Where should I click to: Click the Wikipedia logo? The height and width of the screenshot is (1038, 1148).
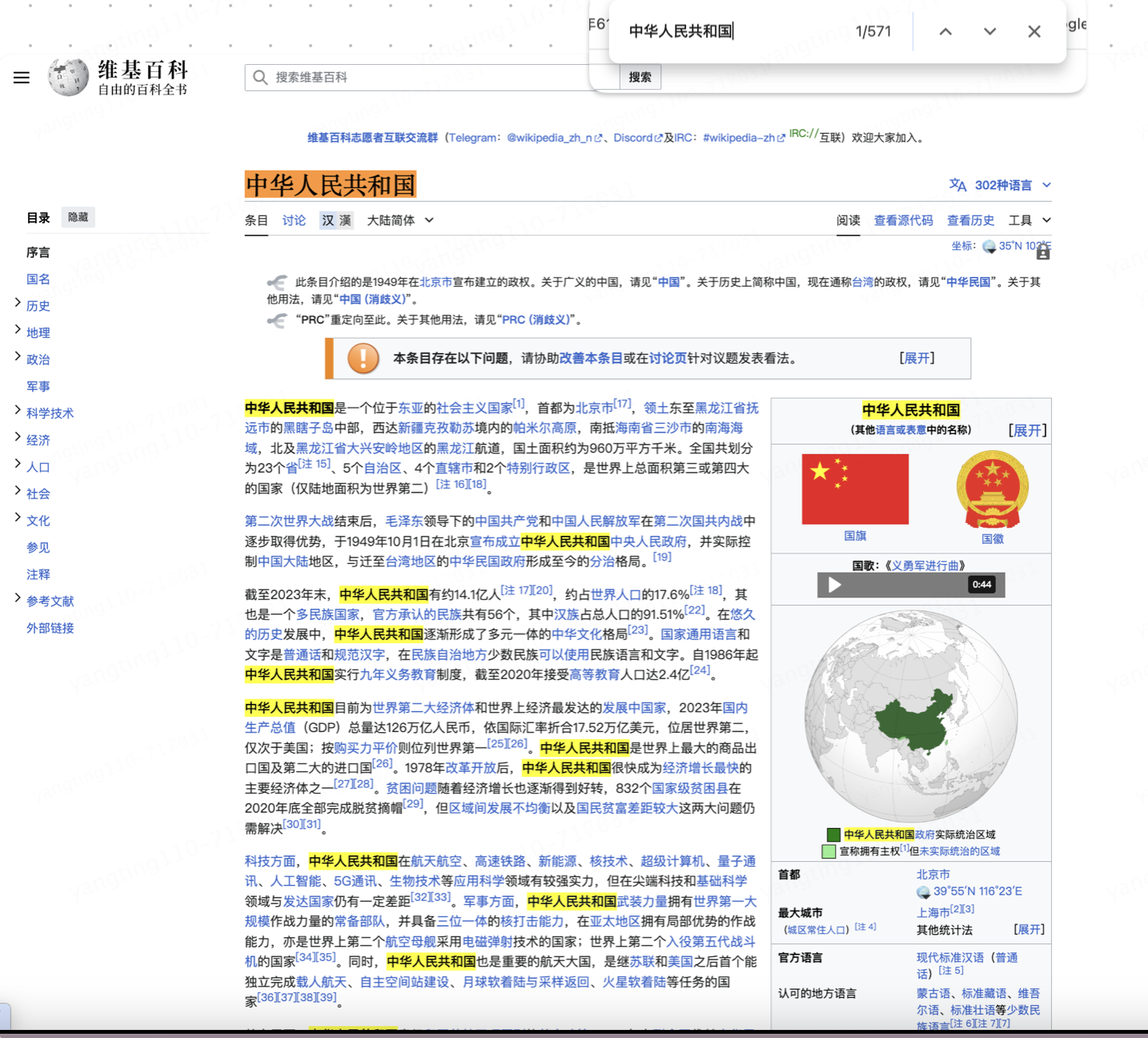tap(69, 77)
